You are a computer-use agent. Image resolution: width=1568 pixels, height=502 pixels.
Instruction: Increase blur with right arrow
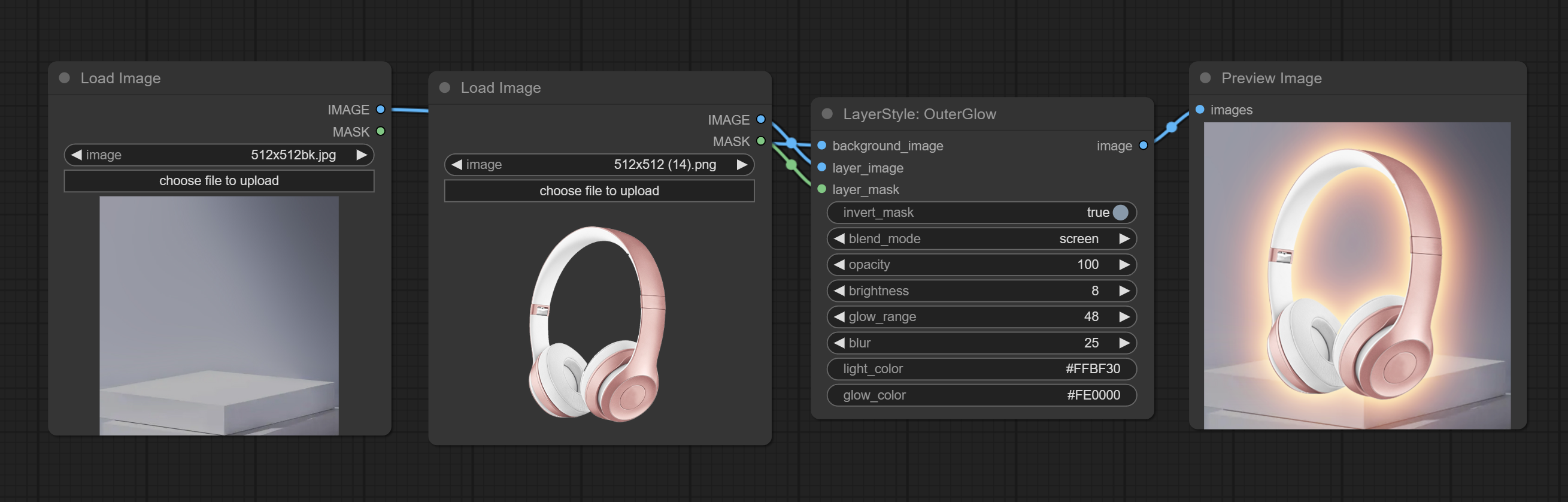point(1124,343)
